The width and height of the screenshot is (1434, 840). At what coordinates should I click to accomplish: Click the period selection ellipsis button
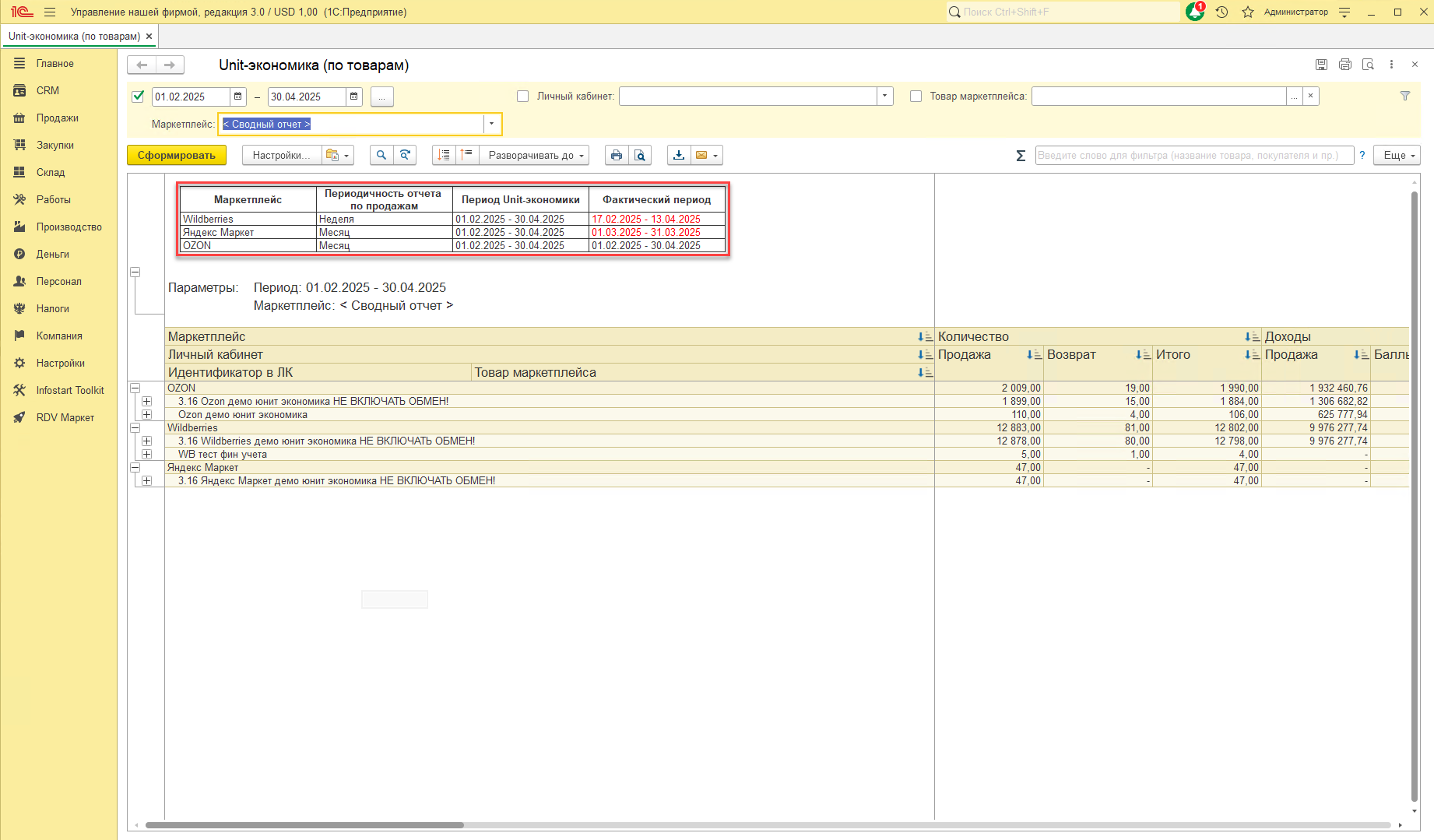[x=382, y=97]
